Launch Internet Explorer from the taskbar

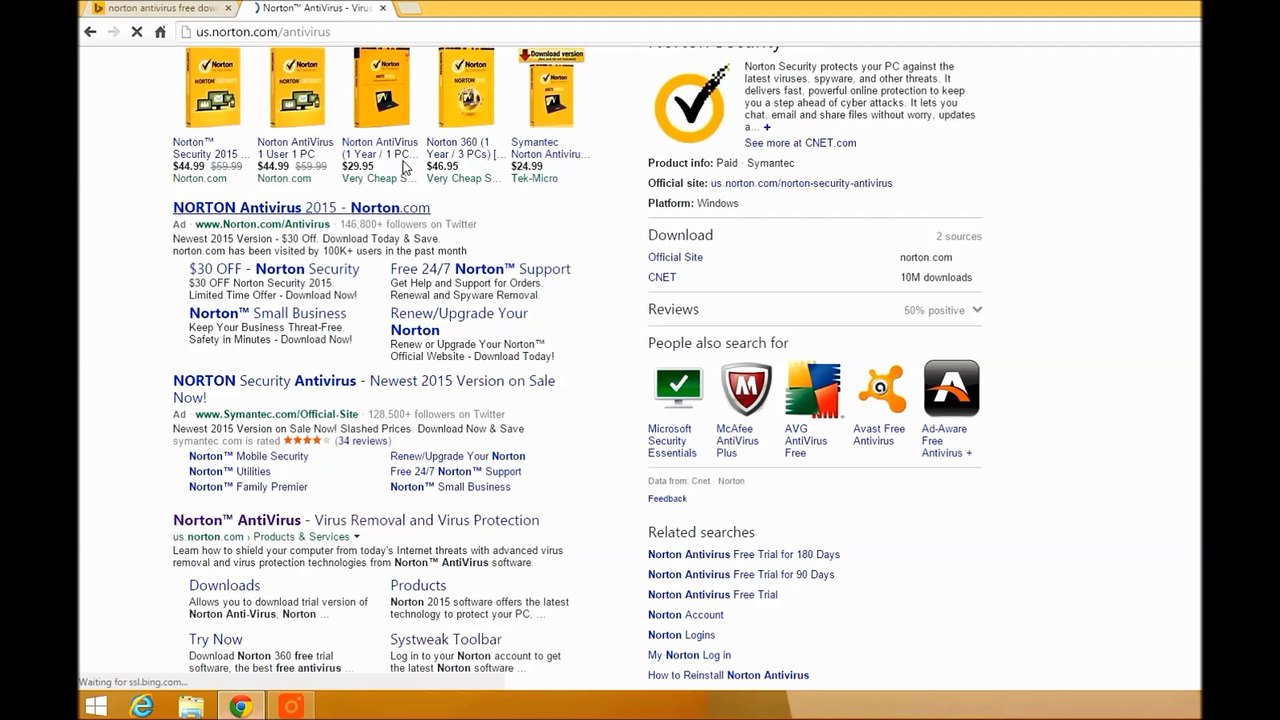(x=143, y=707)
